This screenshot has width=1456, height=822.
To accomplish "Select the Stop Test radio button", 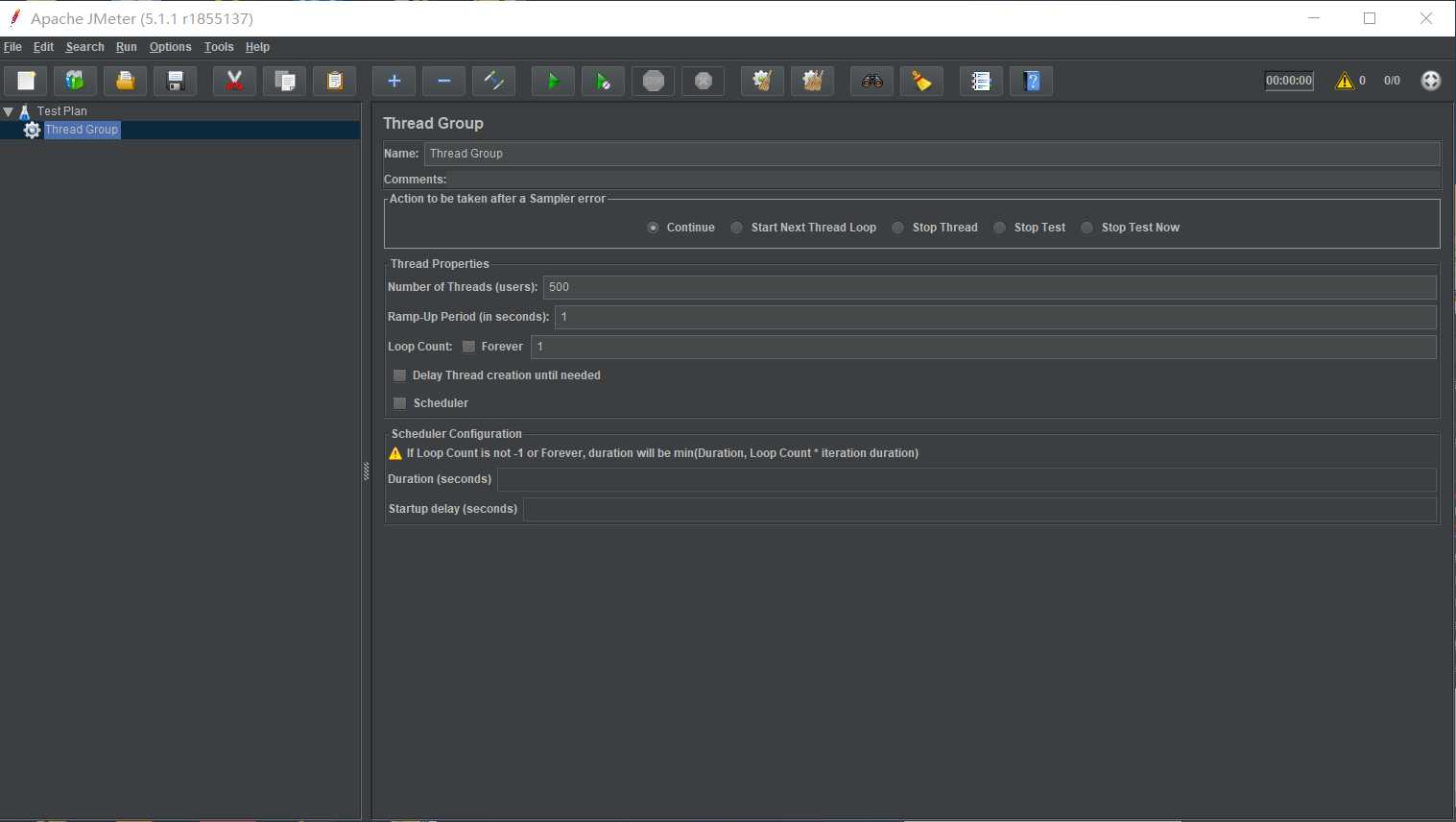I will pyautogui.click(x=1000, y=228).
